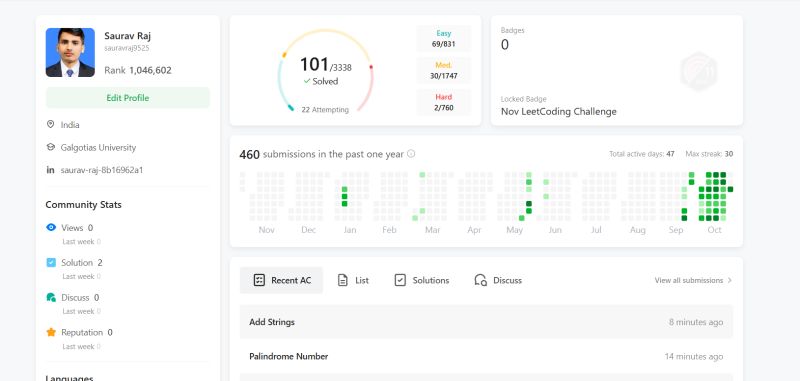Click the Med. 30/1747 stat box
800x381 pixels.
click(443, 70)
